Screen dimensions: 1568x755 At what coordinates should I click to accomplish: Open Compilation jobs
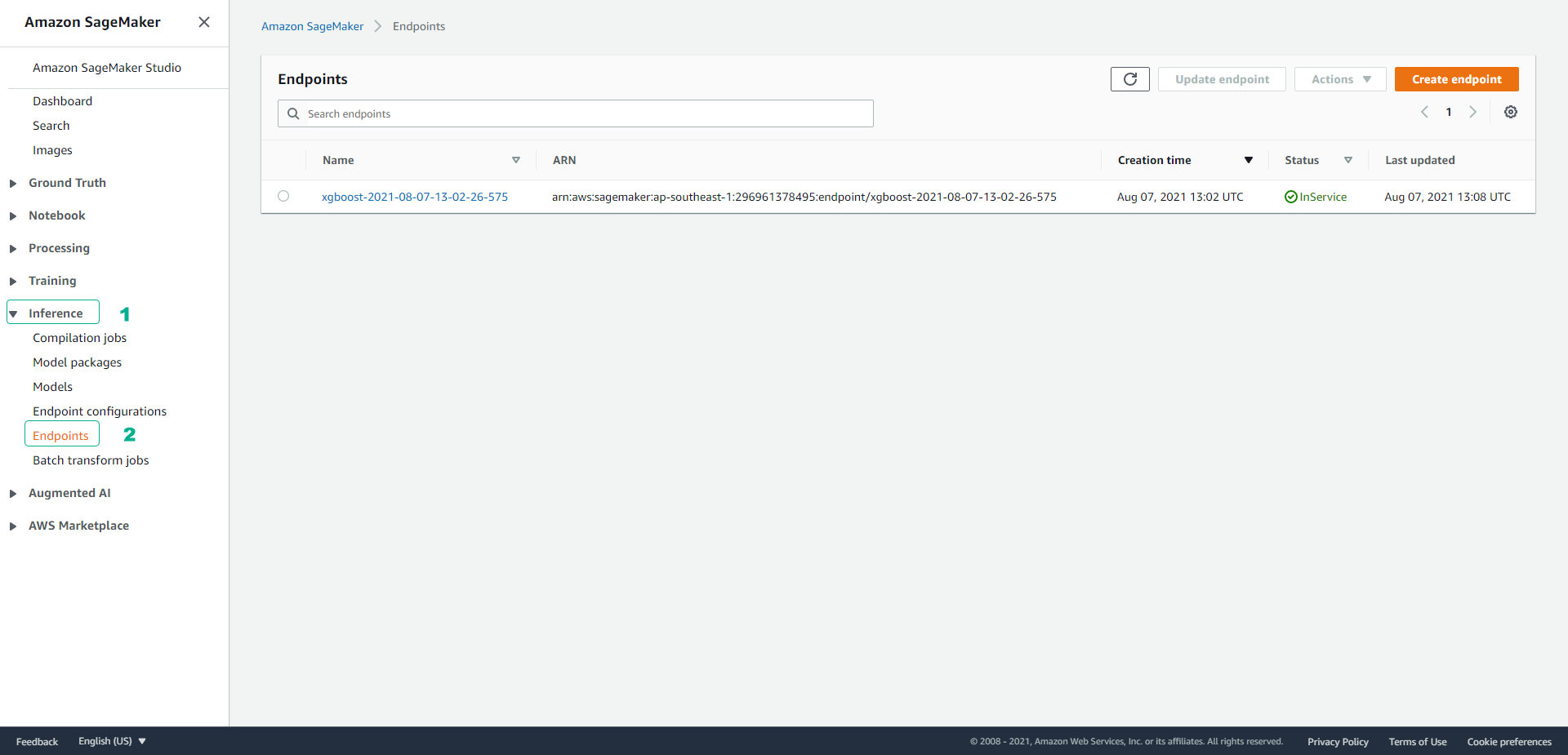pos(79,338)
